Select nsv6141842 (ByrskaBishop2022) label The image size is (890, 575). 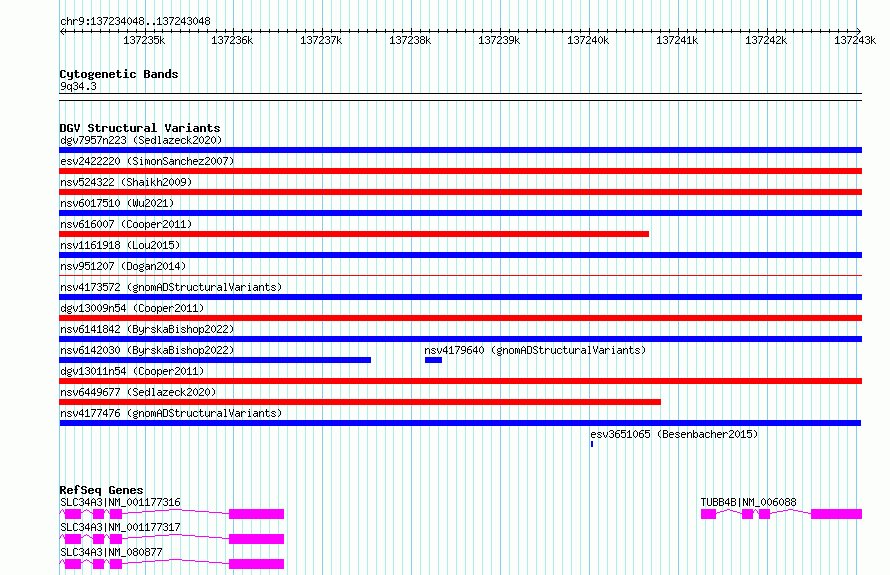[147, 329]
